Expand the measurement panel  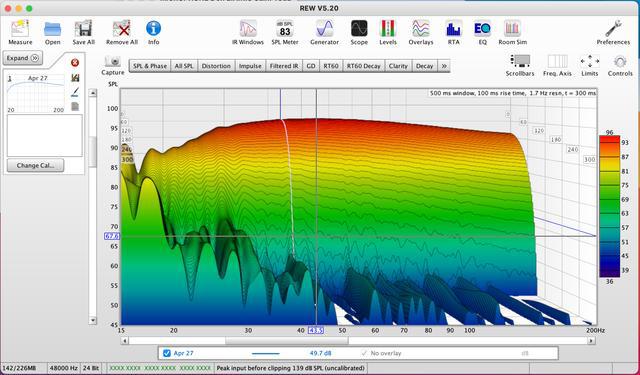[22, 58]
